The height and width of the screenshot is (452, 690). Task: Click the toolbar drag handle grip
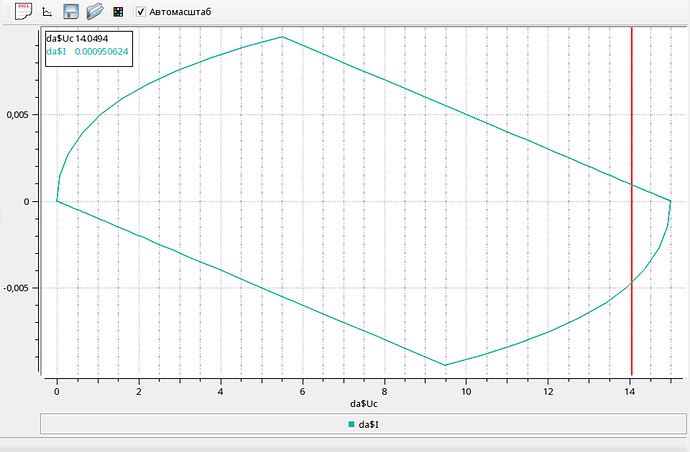click(7, 11)
